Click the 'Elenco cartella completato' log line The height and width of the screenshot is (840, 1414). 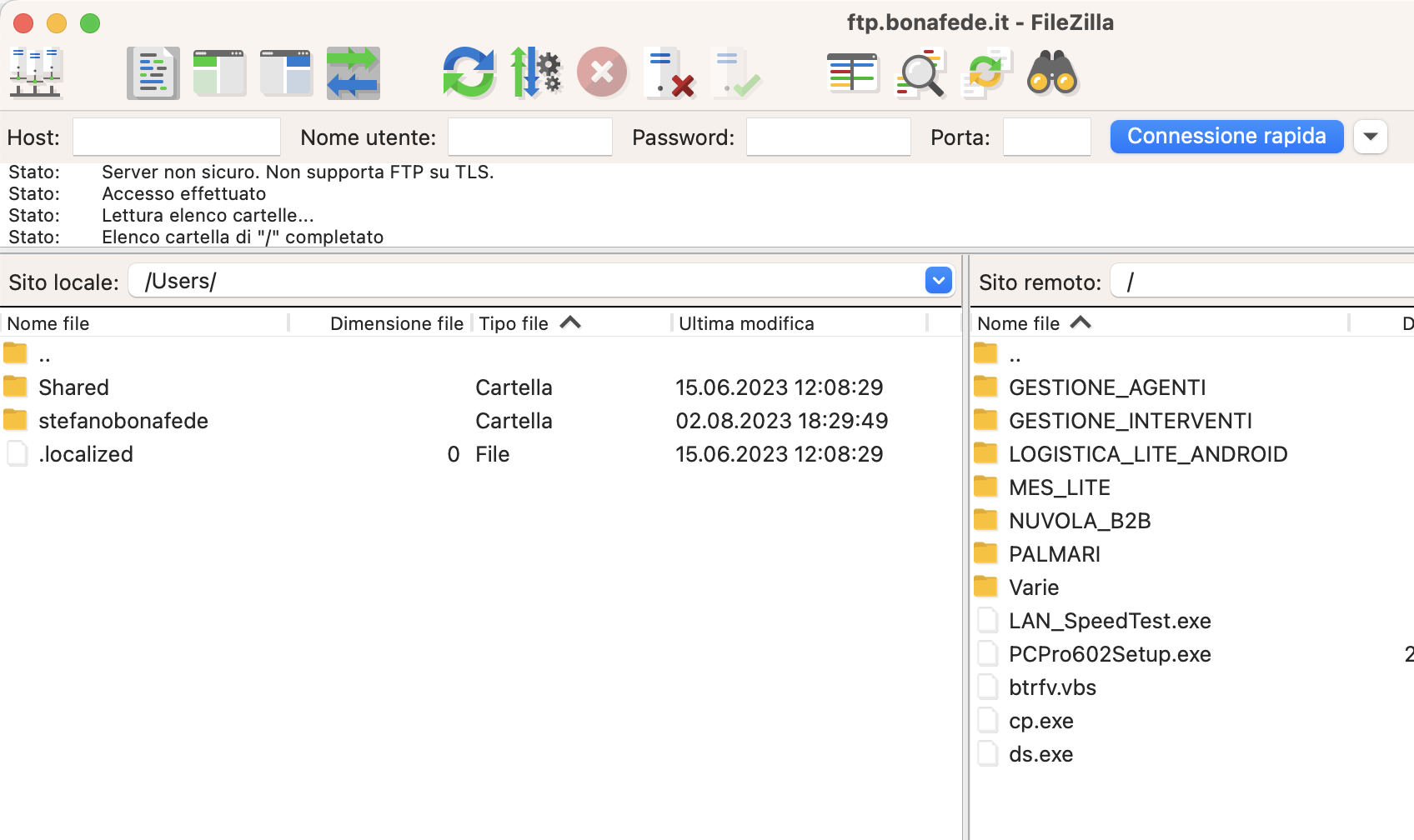243,237
